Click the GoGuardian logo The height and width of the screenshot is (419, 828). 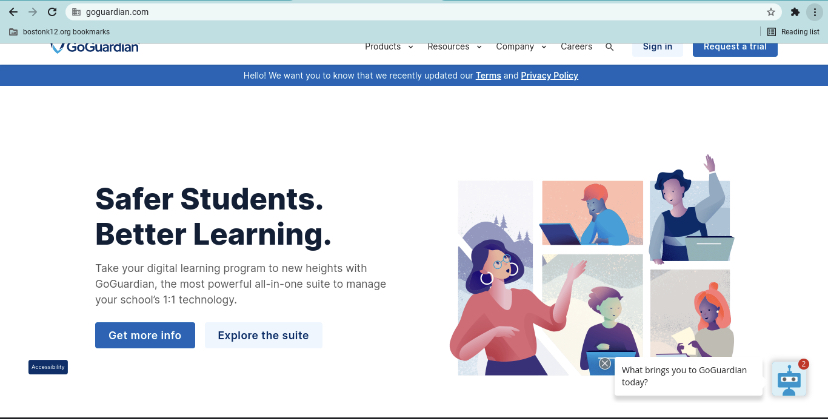click(95, 48)
